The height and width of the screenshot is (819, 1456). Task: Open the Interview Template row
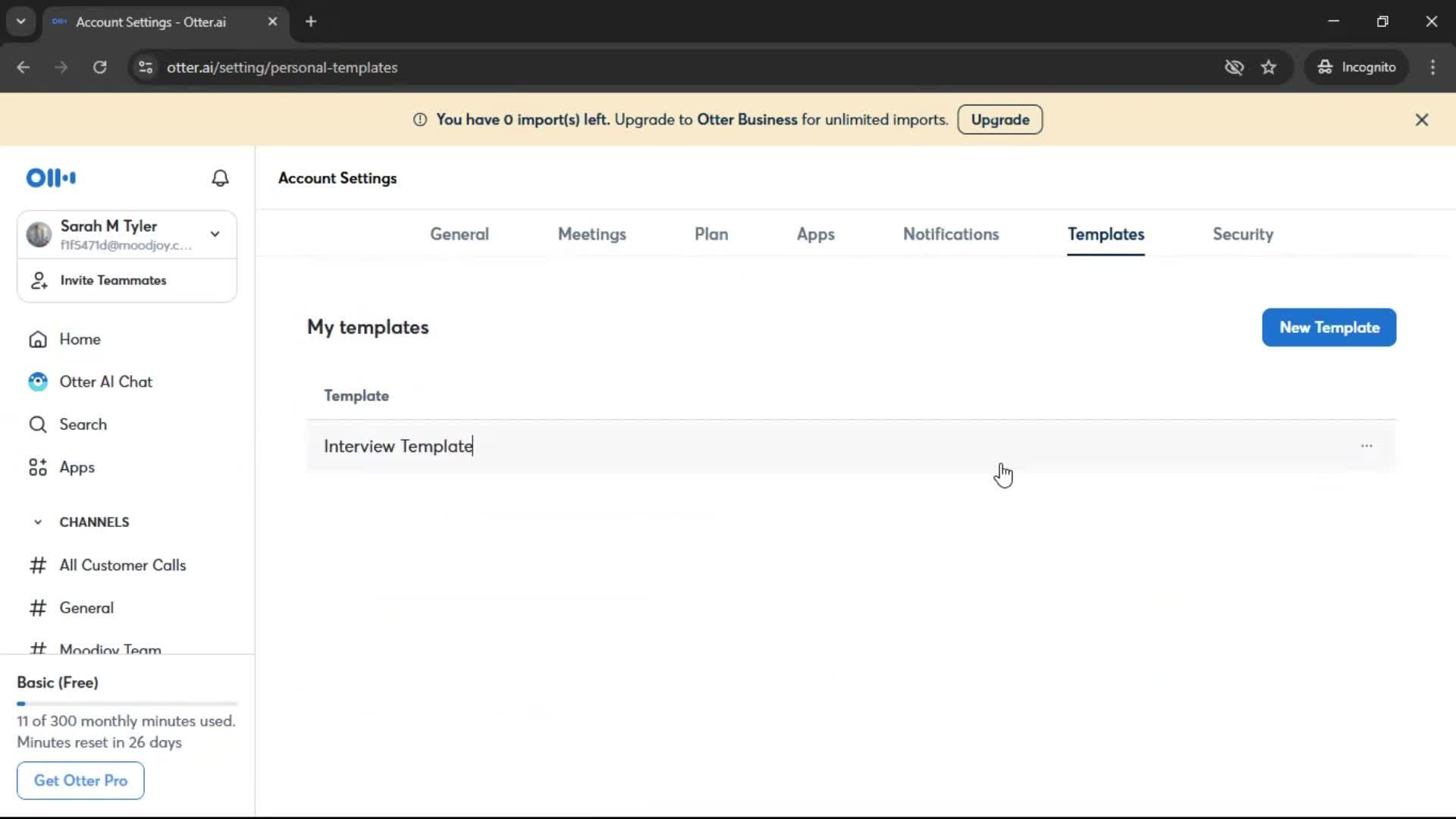851,446
